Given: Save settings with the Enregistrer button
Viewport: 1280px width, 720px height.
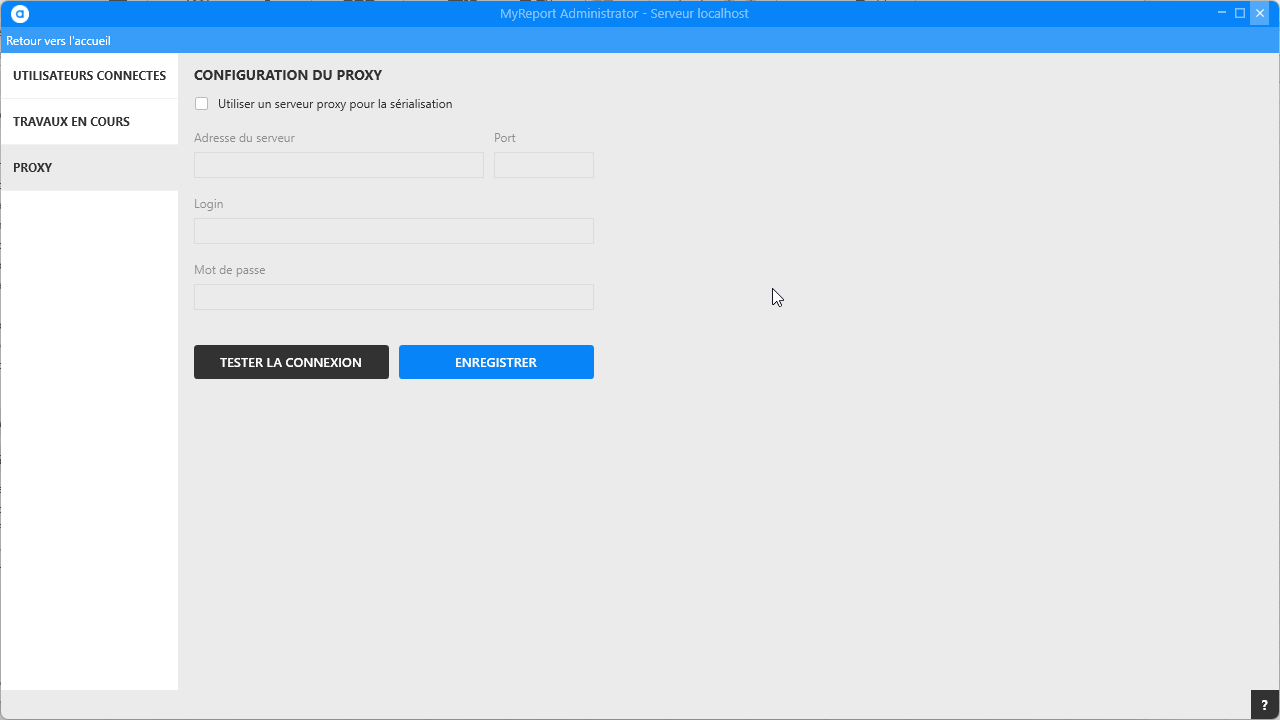Looking at the screenshot, I should click(496, 362).
